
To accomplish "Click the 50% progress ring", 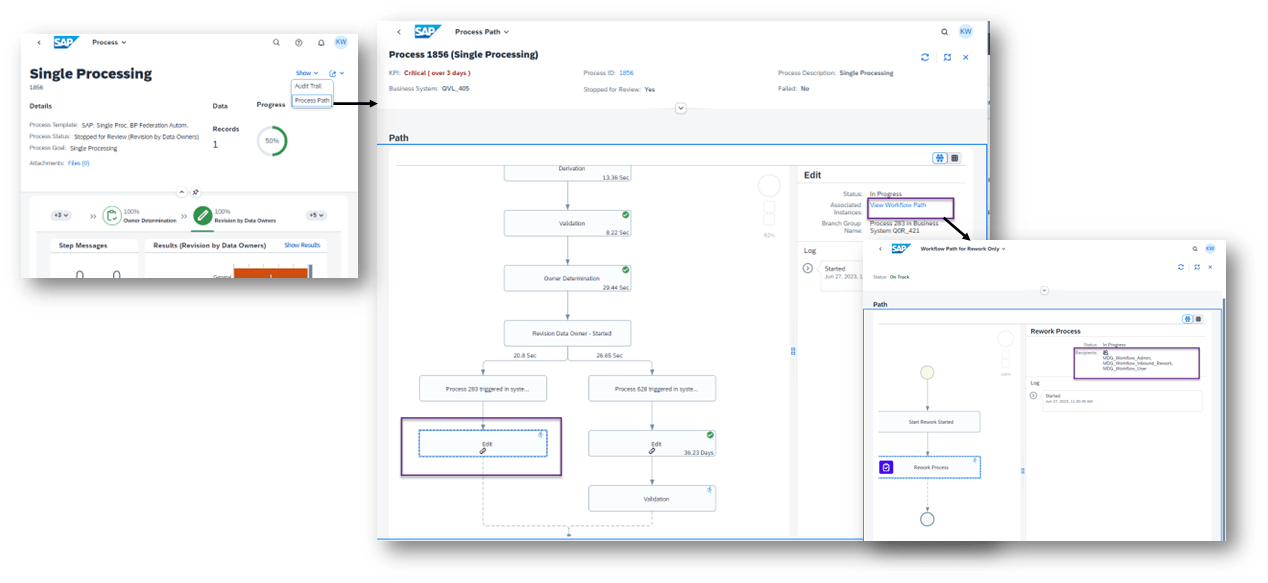I will (272, 140).
